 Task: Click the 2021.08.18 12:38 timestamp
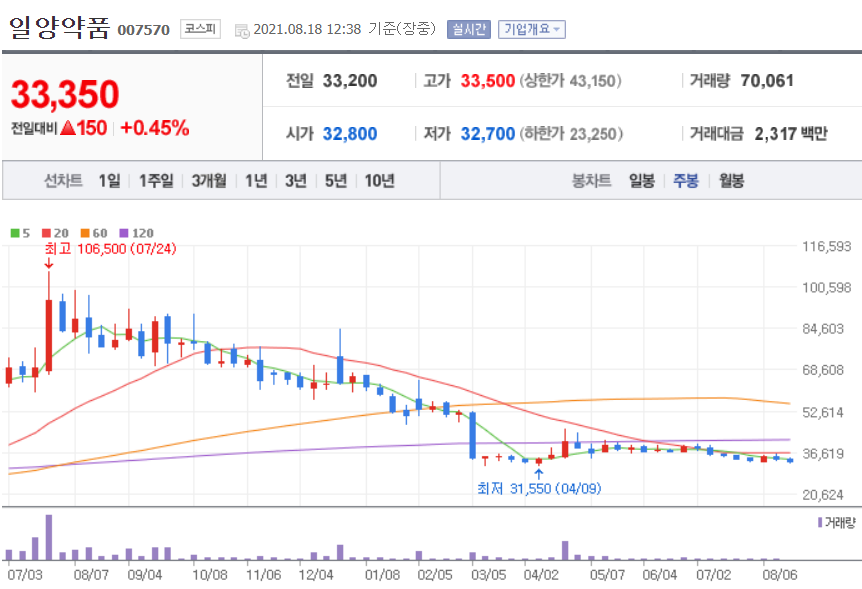point(307,29)
